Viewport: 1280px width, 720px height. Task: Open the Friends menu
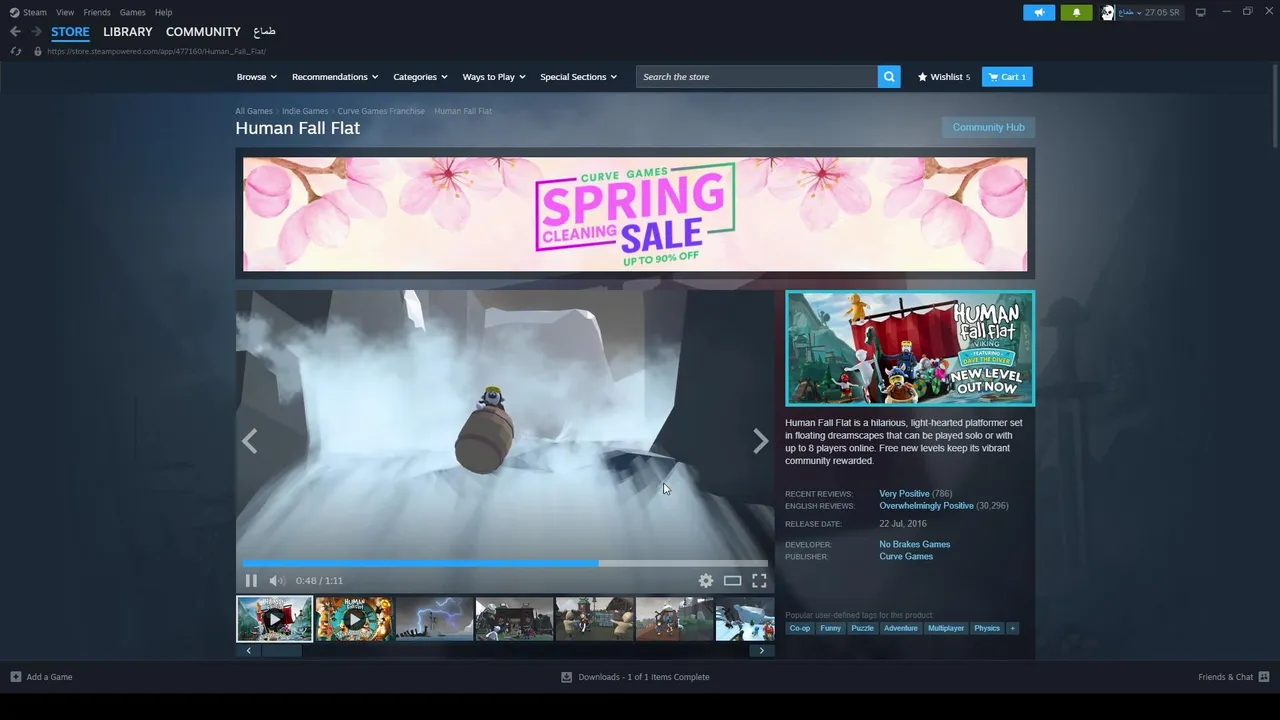pyautogui.click(x=97, y=12)
